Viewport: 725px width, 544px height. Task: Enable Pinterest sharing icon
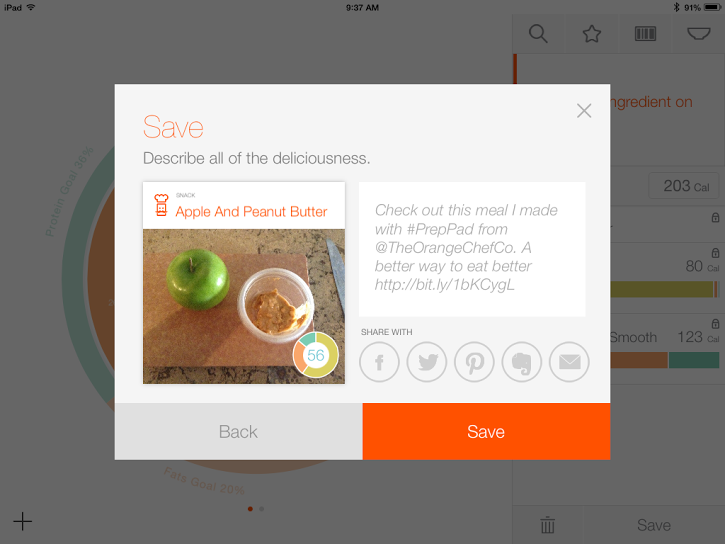[474, 362]
